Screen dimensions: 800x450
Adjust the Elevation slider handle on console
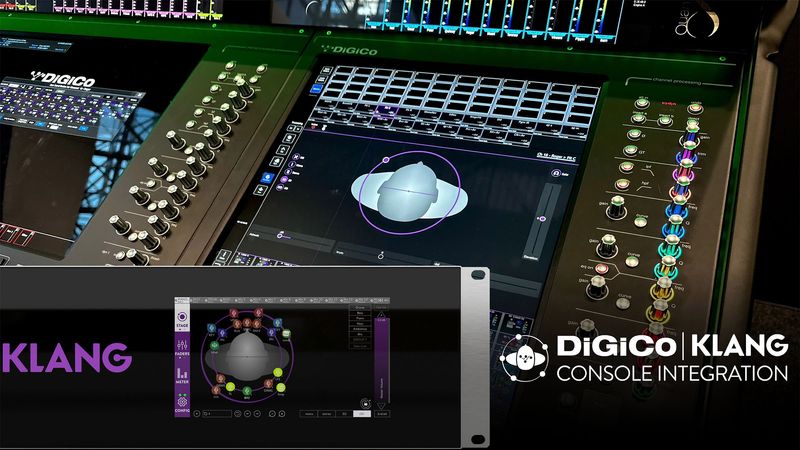tap(542, 218)
